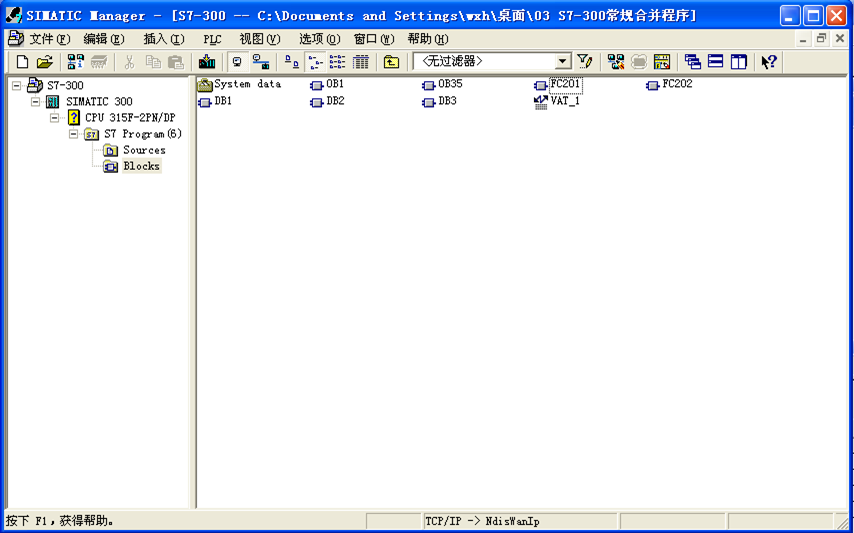Screen dimensions: 854x533
Task: Click the Edit Filter funnel icon
Action: [584, 62]
